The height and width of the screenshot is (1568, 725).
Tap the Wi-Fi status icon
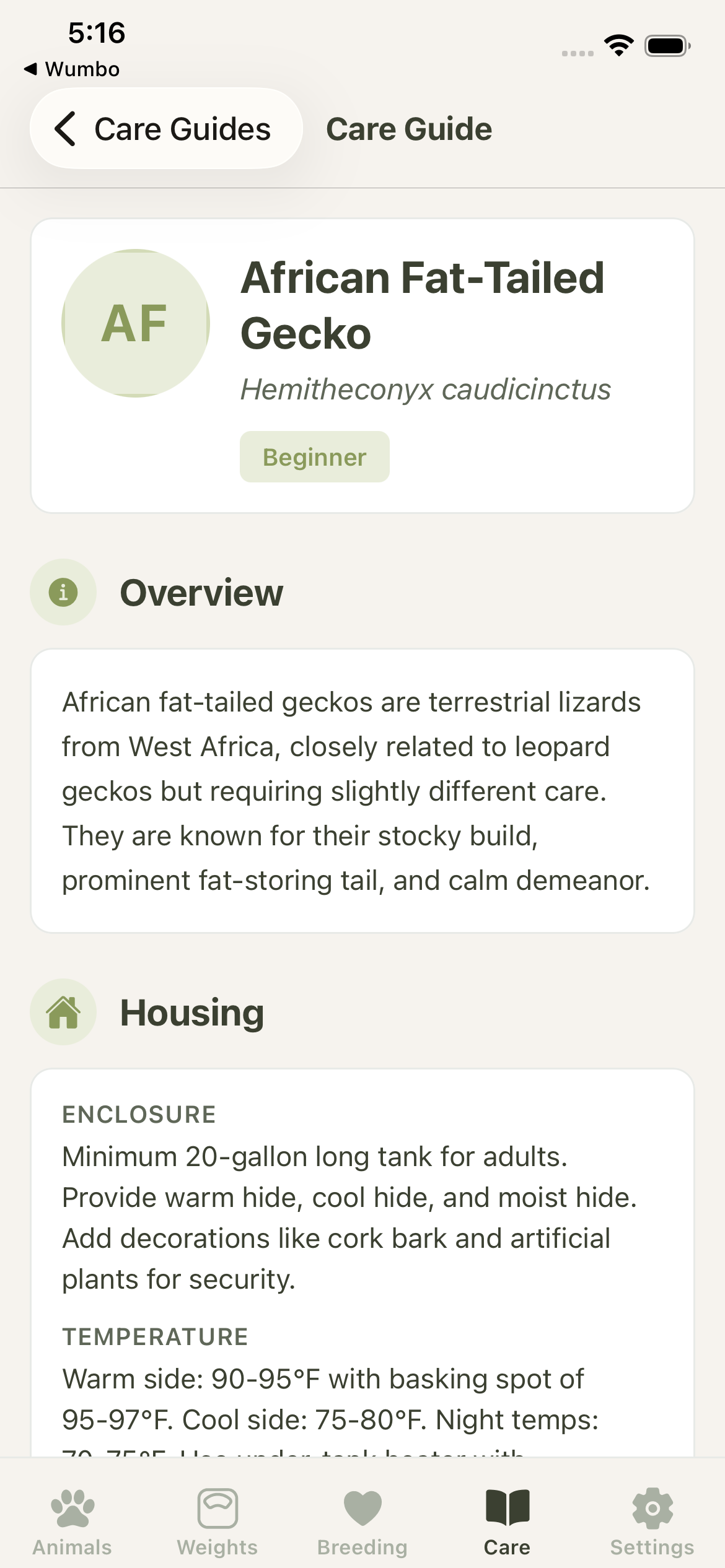618,45
